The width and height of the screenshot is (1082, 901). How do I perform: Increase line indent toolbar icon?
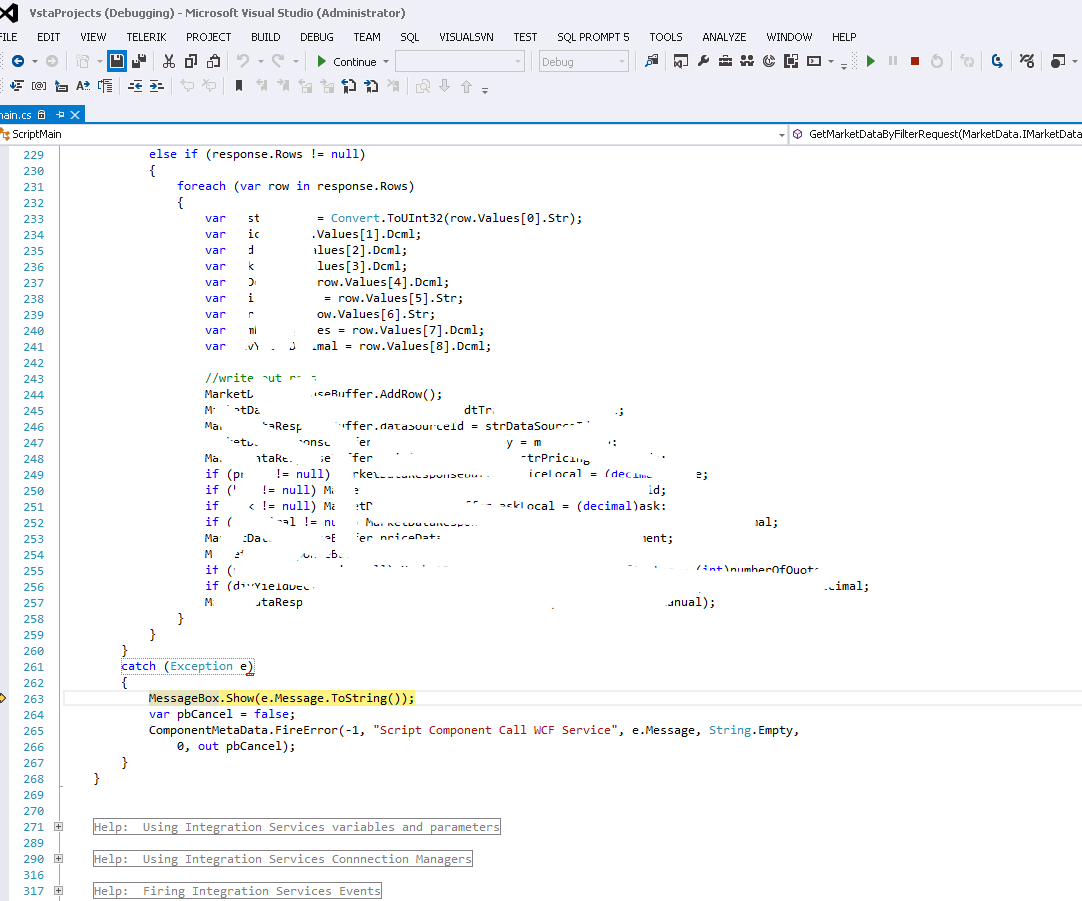pos(157,86)
